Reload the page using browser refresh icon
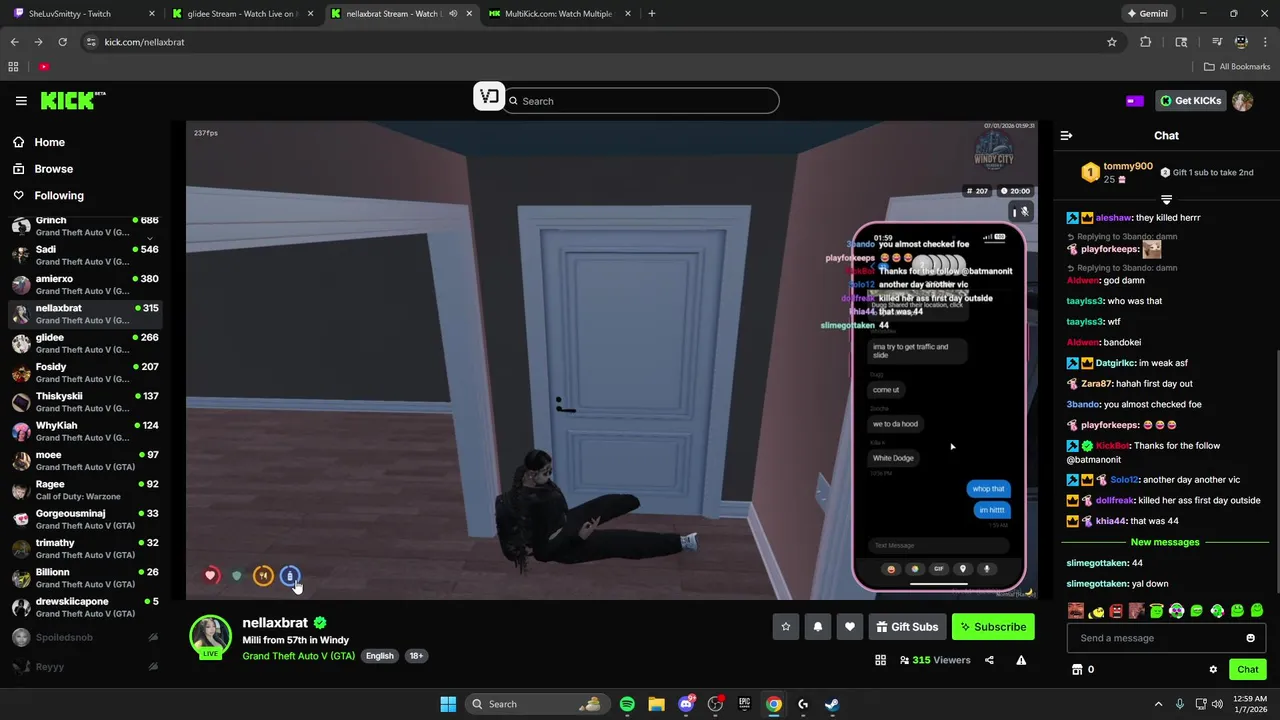Image resolution: width=1280 pixels, height=720 pixels. click(x=62, y=42)
